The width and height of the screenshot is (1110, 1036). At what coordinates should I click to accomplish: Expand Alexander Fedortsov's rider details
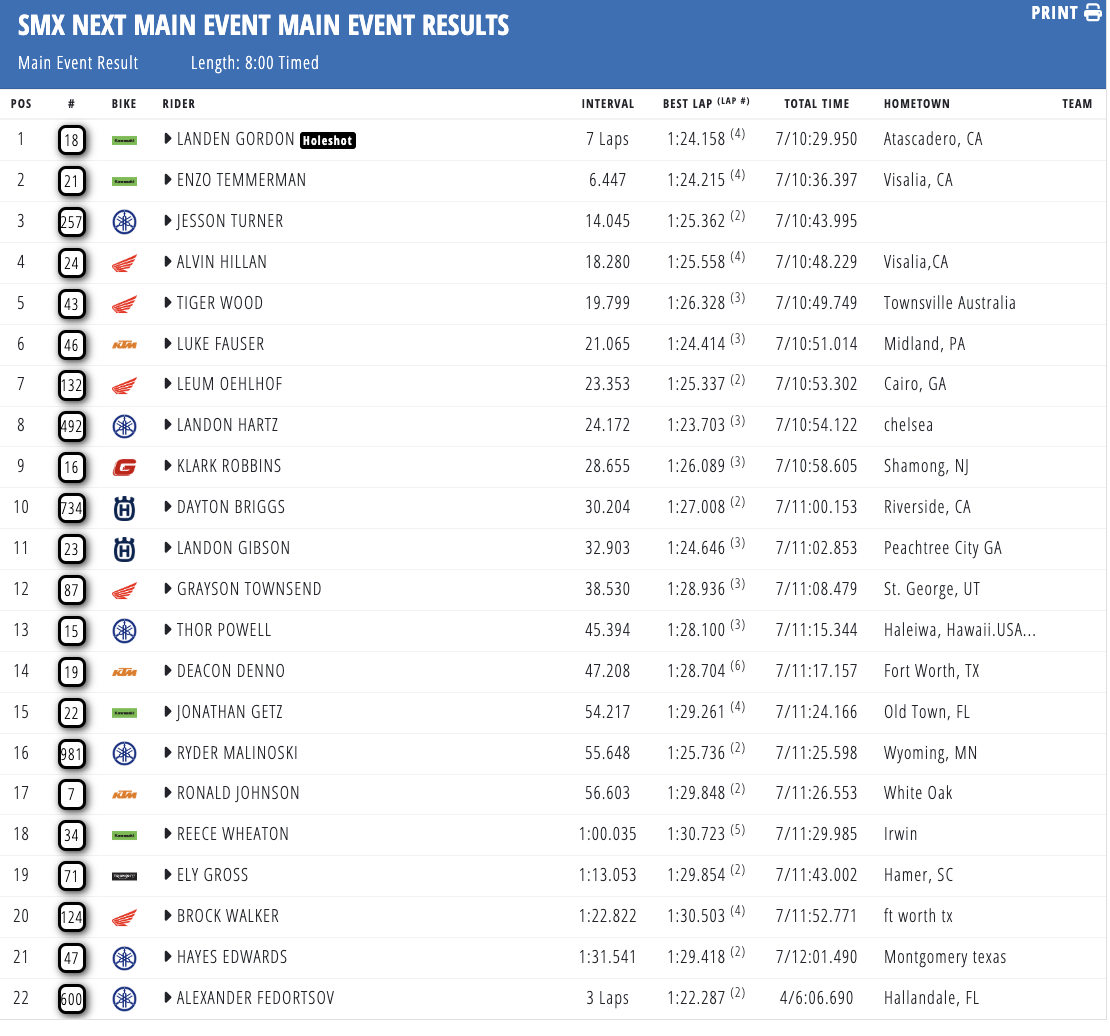click(168, 999)
